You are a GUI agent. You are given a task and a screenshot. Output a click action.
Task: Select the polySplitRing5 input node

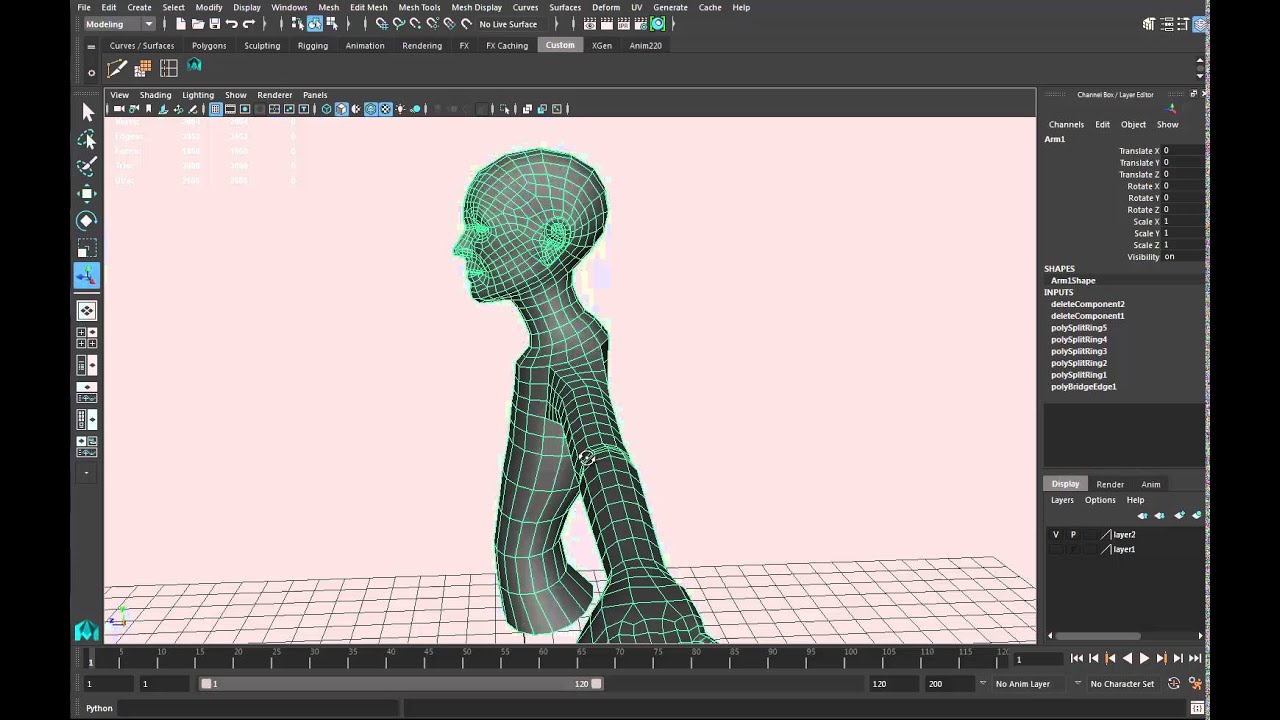(1079, 328)
